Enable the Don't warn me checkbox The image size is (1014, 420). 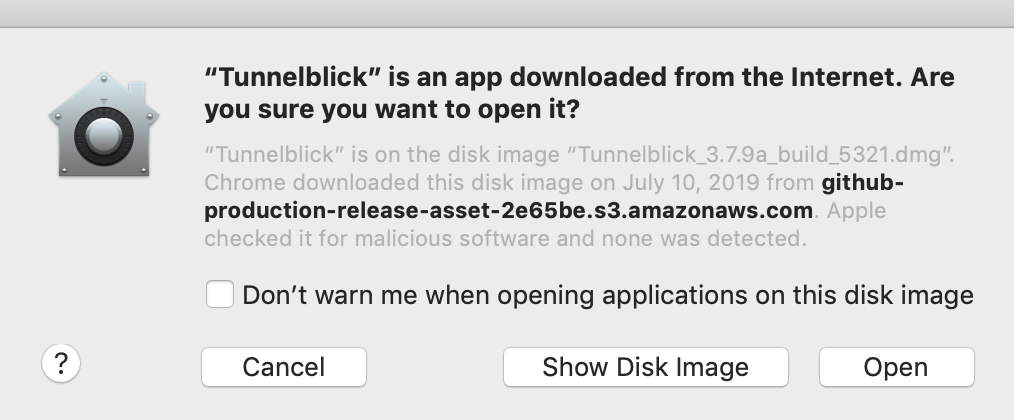(219, 295)
